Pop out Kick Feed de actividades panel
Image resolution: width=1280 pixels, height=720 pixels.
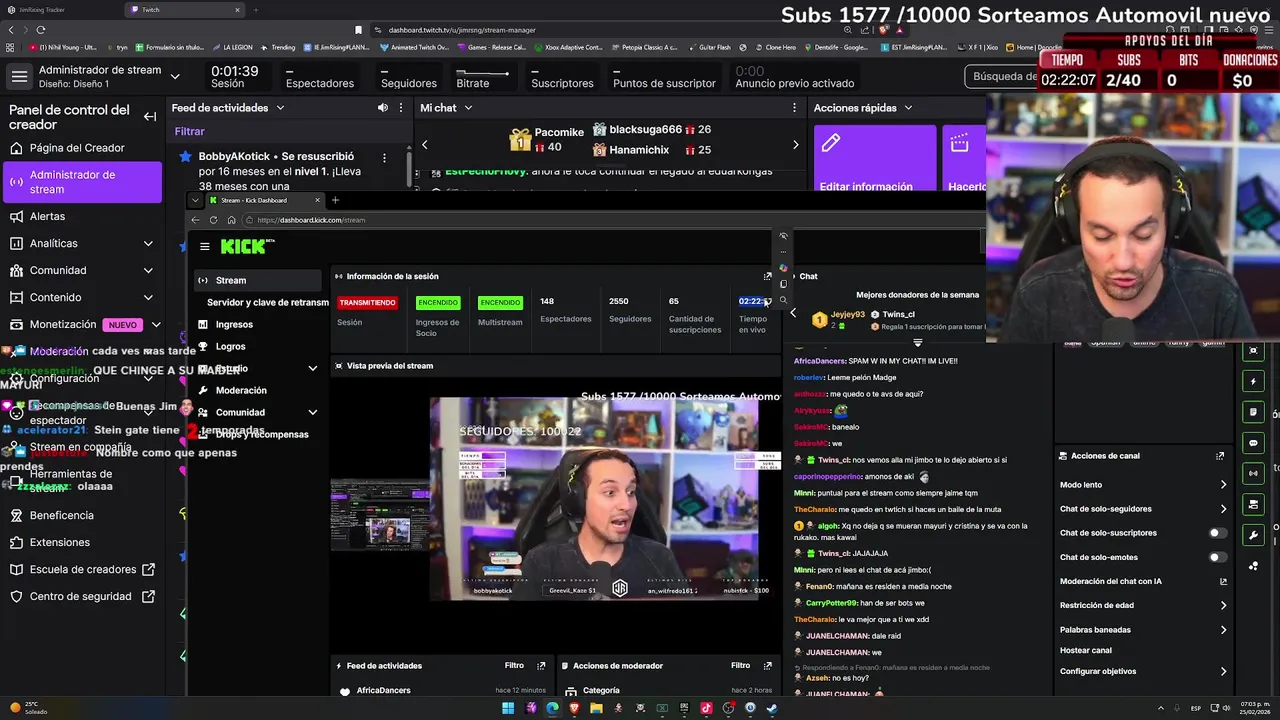541,665
